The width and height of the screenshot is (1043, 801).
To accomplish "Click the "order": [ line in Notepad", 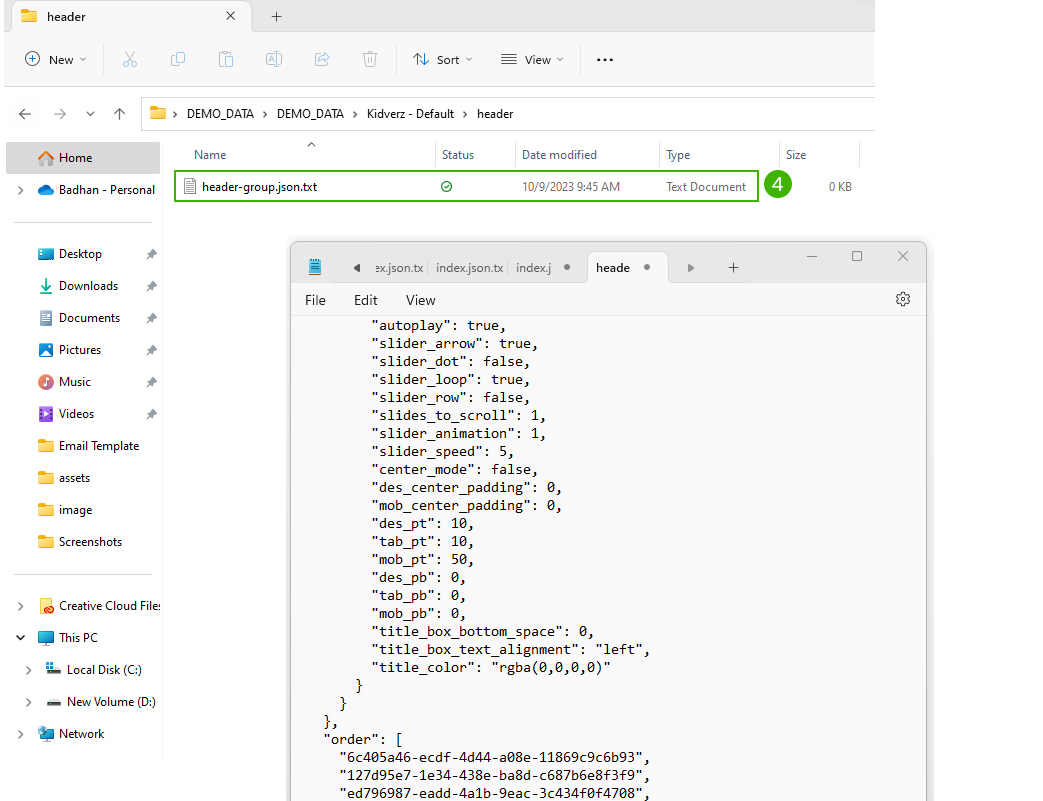I will [x=363, y=739].
